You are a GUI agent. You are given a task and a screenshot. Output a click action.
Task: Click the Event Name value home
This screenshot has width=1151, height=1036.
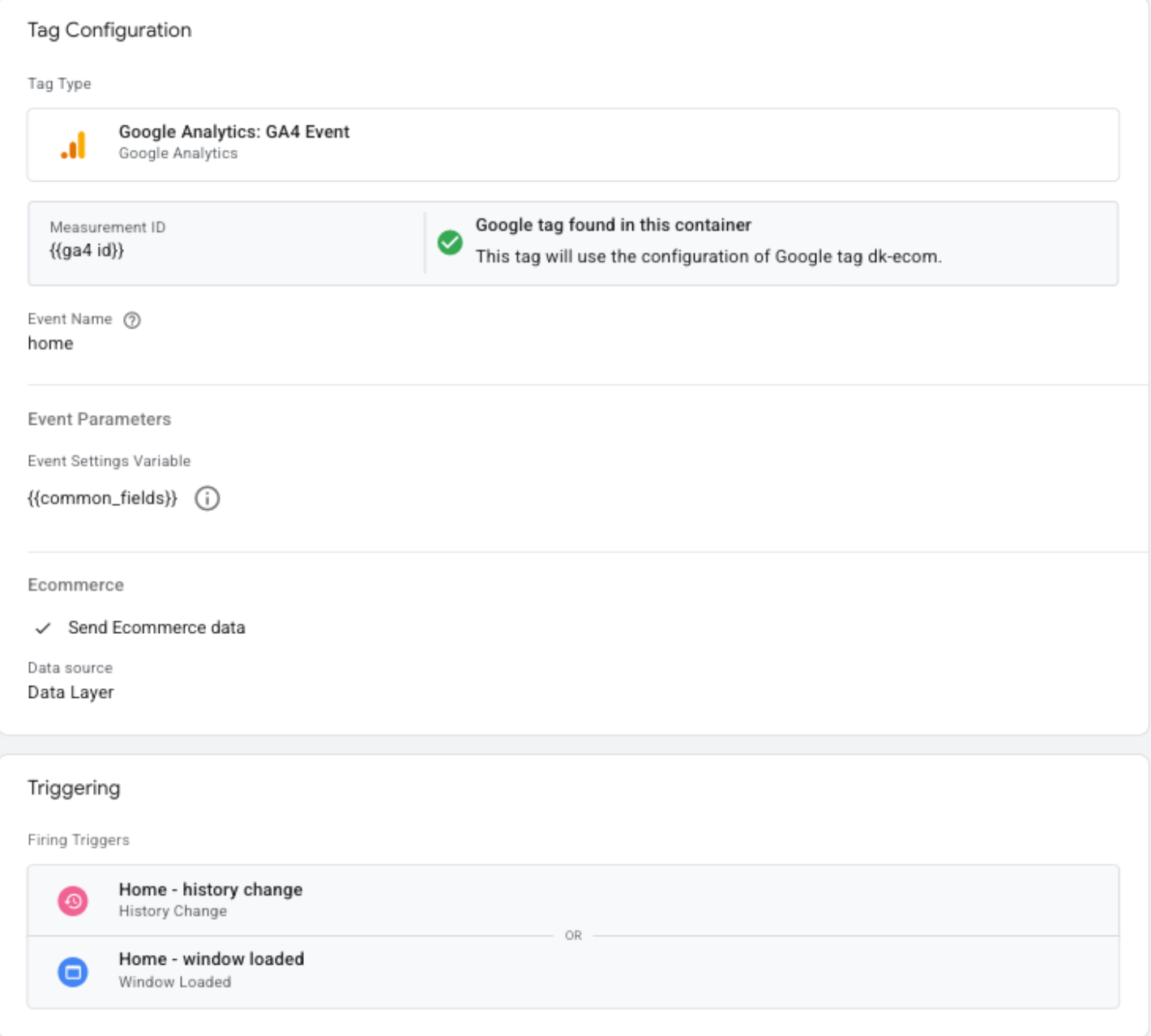click(x=50, y=344)
